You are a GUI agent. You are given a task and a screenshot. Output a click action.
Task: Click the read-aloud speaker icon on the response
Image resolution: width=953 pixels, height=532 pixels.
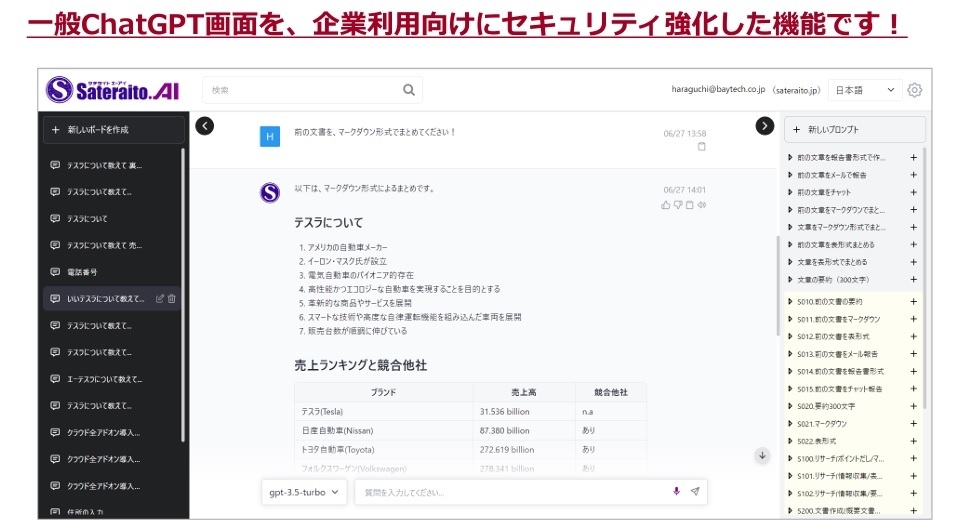click(x=702, y=205)
